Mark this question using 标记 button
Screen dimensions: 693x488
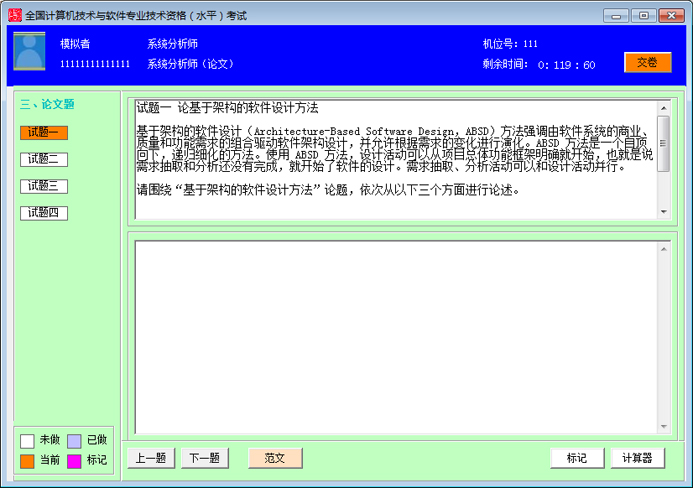pyautogui.click(x=577, y=458)
